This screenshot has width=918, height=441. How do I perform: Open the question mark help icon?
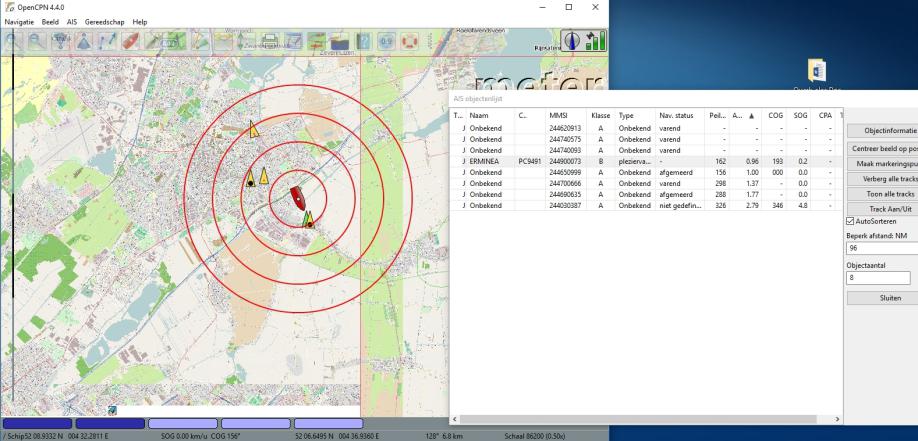pyautogui.click(x=363, y=41)
